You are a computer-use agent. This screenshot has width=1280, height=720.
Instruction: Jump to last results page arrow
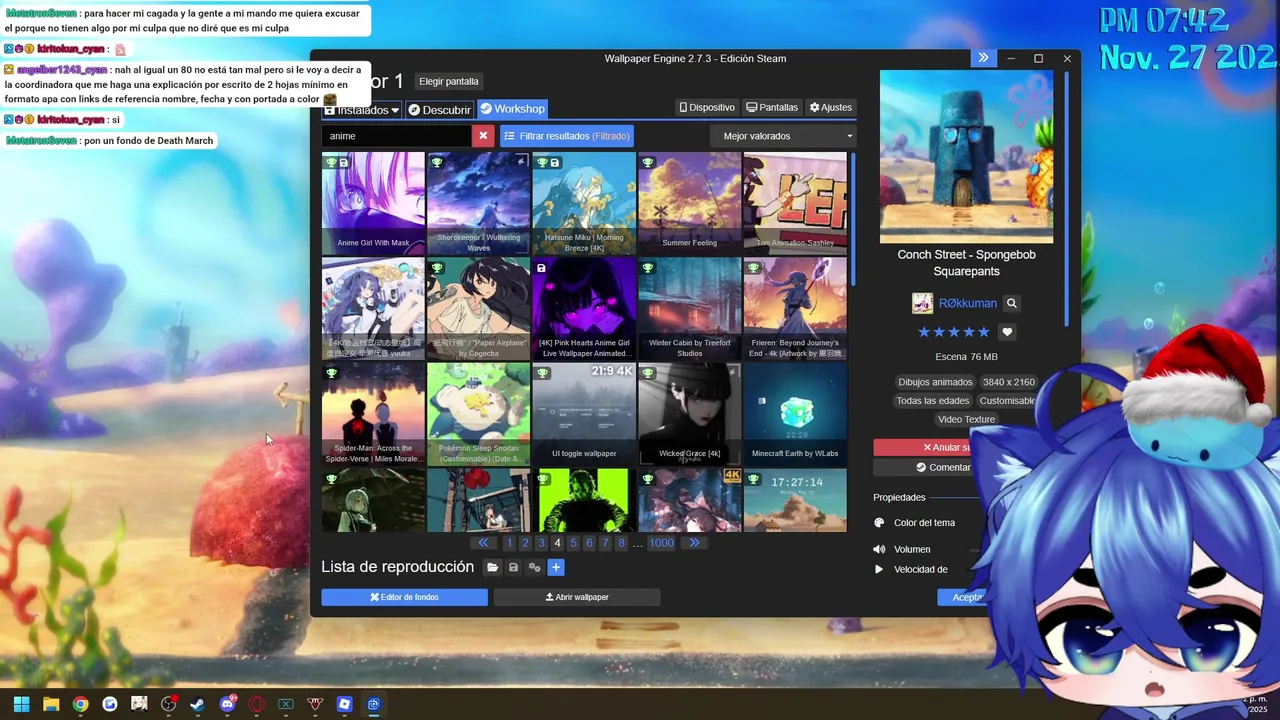(693, 543)
